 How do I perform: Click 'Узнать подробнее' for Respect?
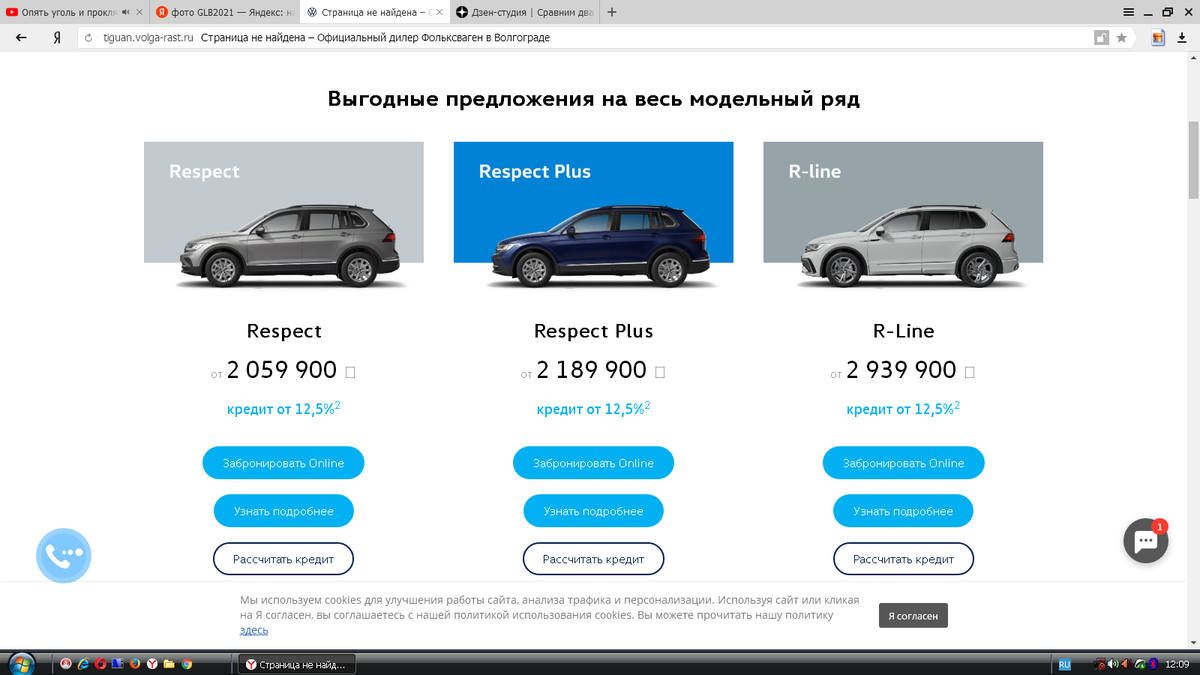tap(283, 511)
